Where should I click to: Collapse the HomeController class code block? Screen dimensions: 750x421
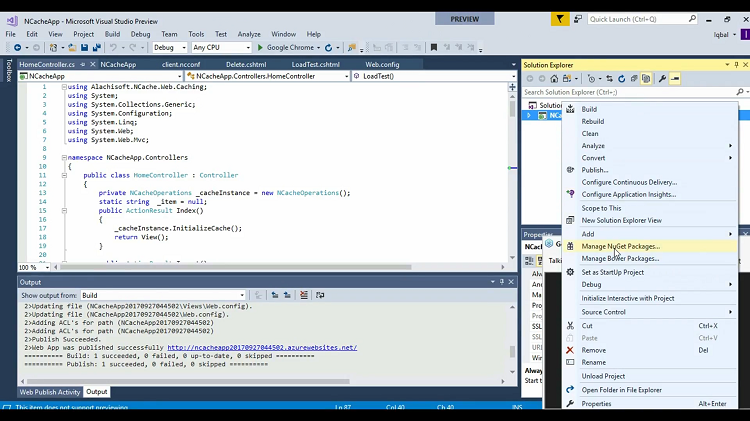[x=64, y=175]
